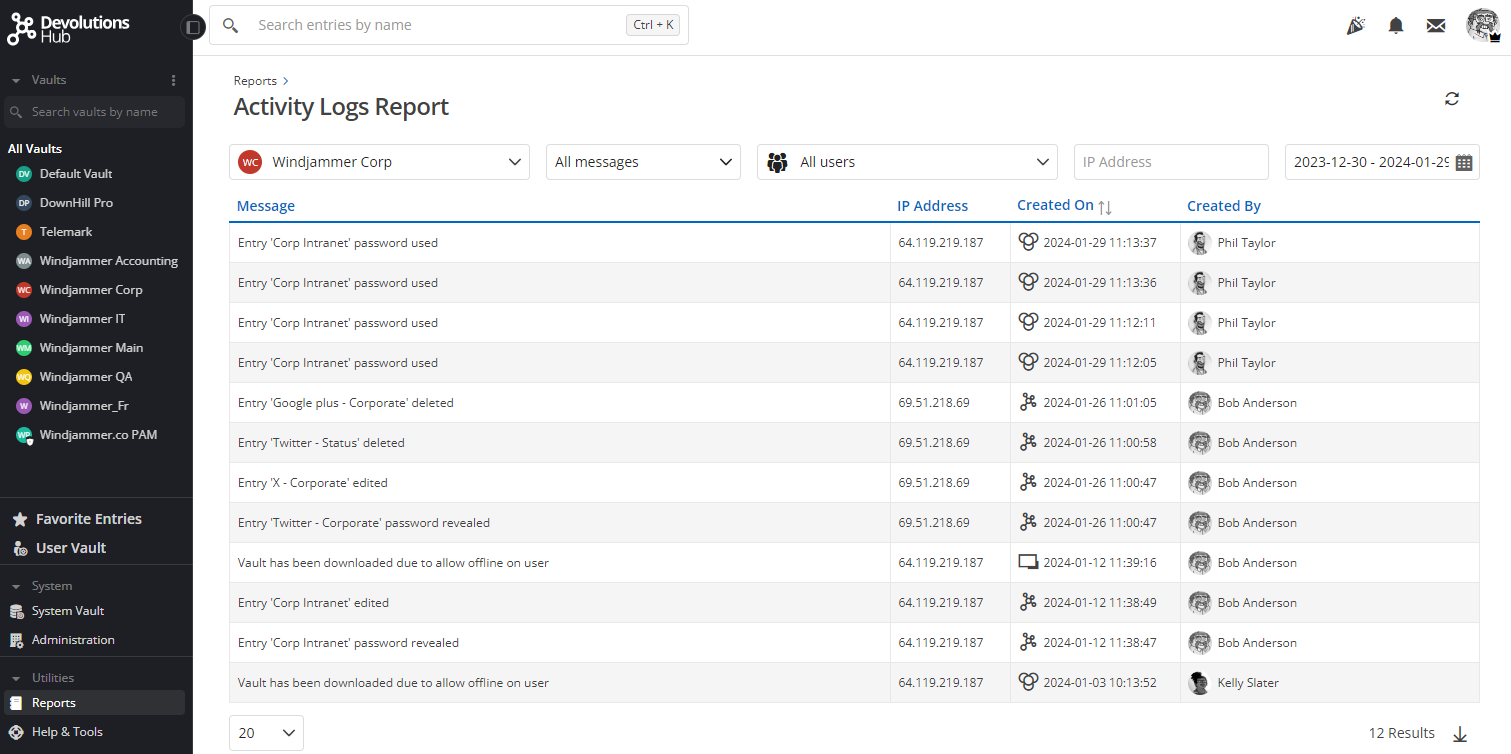Click 'Entry 'Google plus - Corporate' deleted'
The height and width of the screenshot is (754, 1511).
tap(346, 403)
